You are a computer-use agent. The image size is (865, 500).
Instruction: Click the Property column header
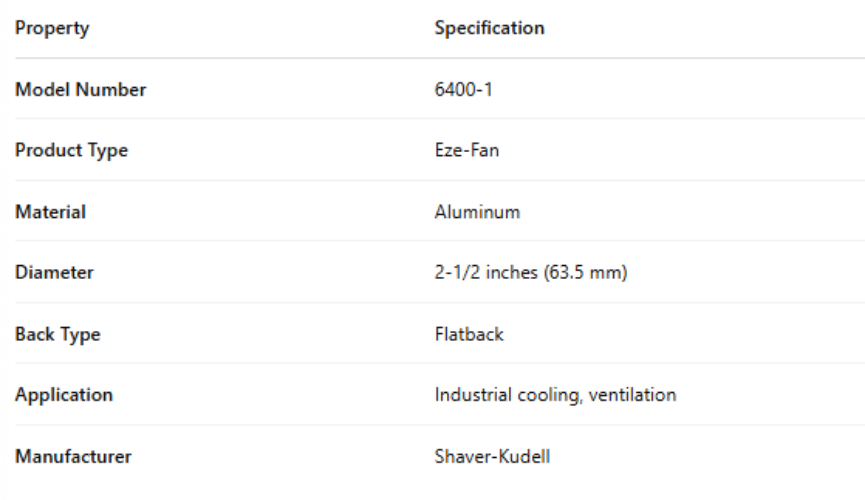click(x=52, y=28)
